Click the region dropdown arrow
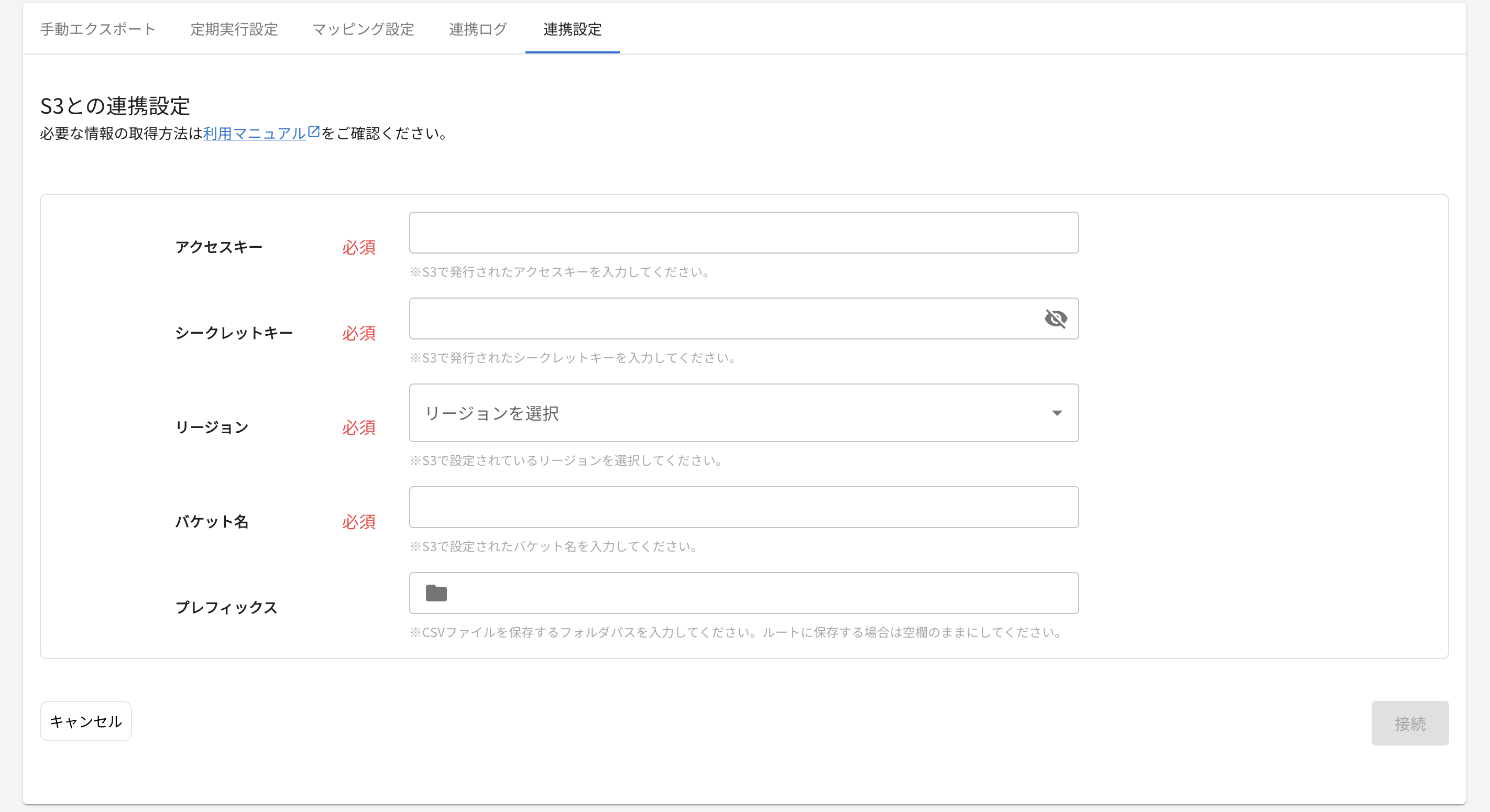The height and width of the screenshot is (812, 1490). tap(1057, 413)
